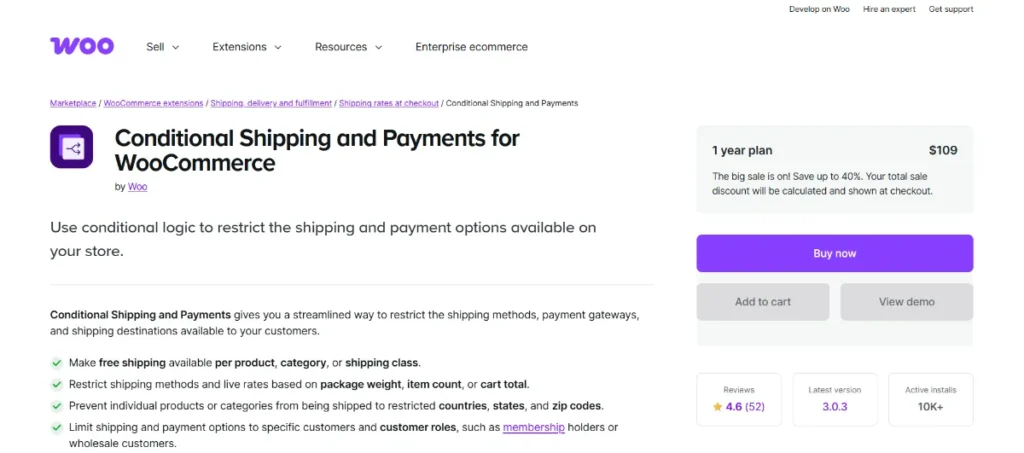Screen dimensions: 1024x453
Task: Click the Conditional Shipping plugin icon
Action: coord(71,147)
